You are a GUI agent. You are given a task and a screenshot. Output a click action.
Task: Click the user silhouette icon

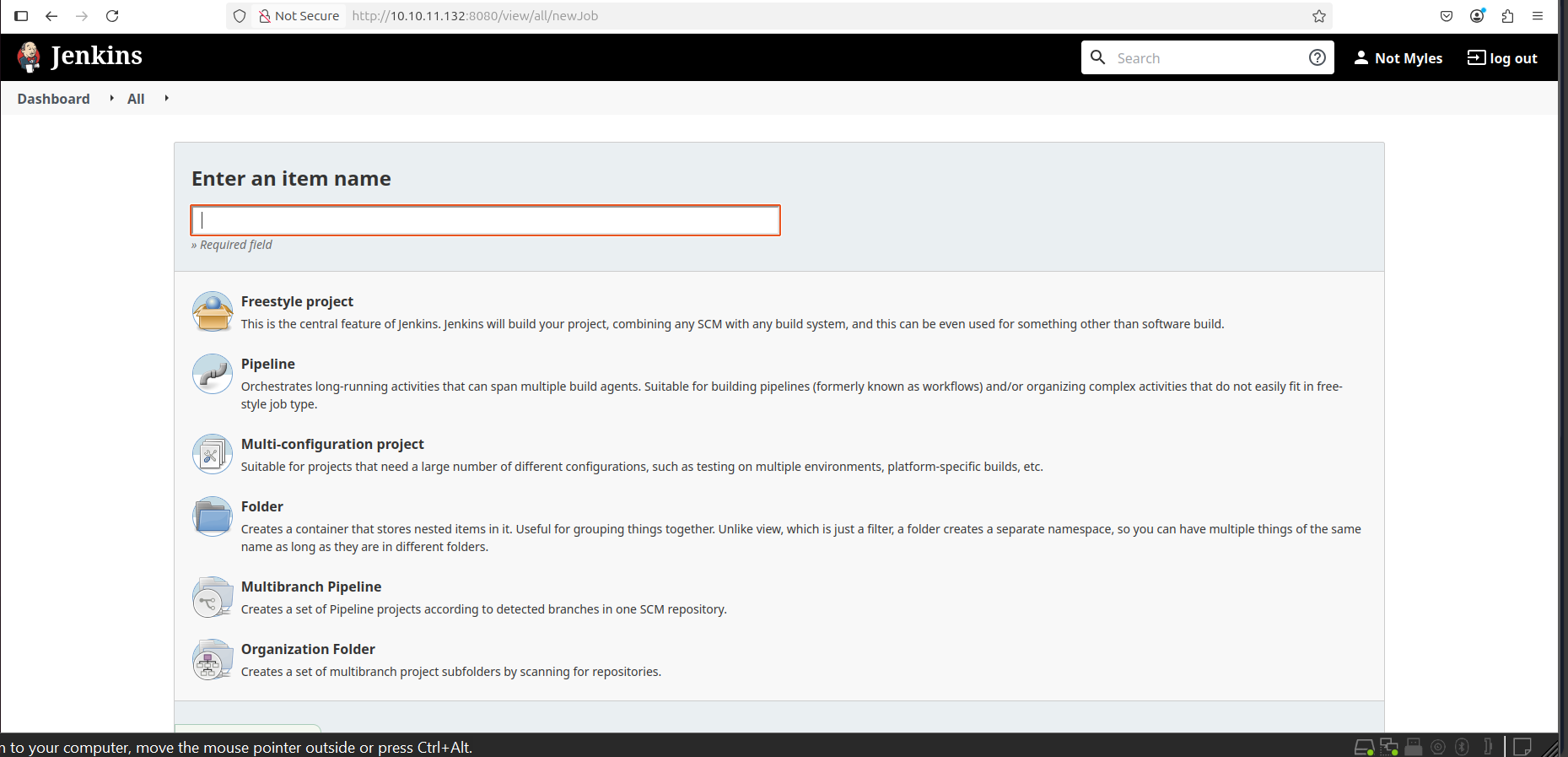coord(1361,57)
